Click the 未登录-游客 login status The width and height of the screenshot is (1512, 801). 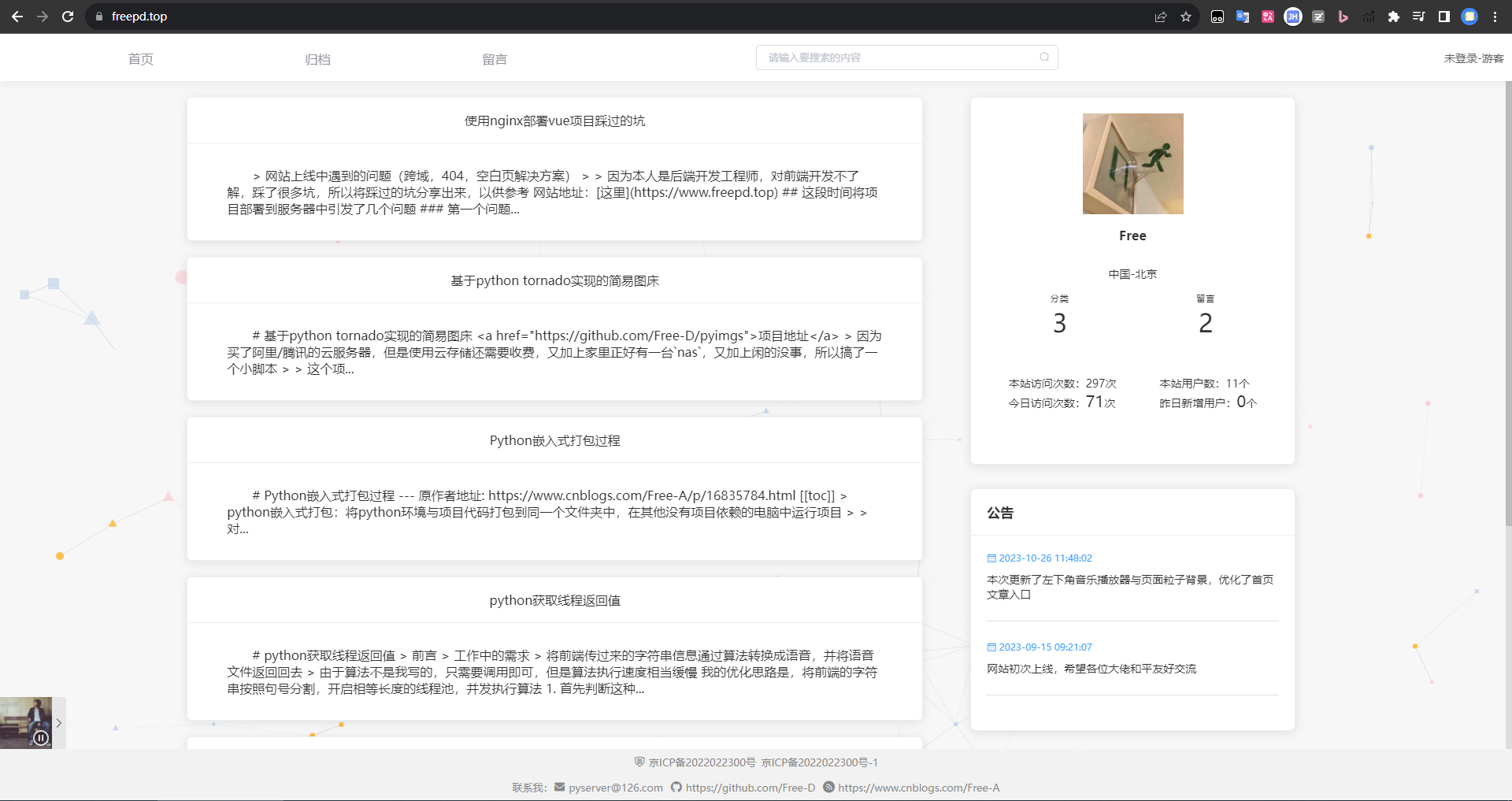(1473, 58)
